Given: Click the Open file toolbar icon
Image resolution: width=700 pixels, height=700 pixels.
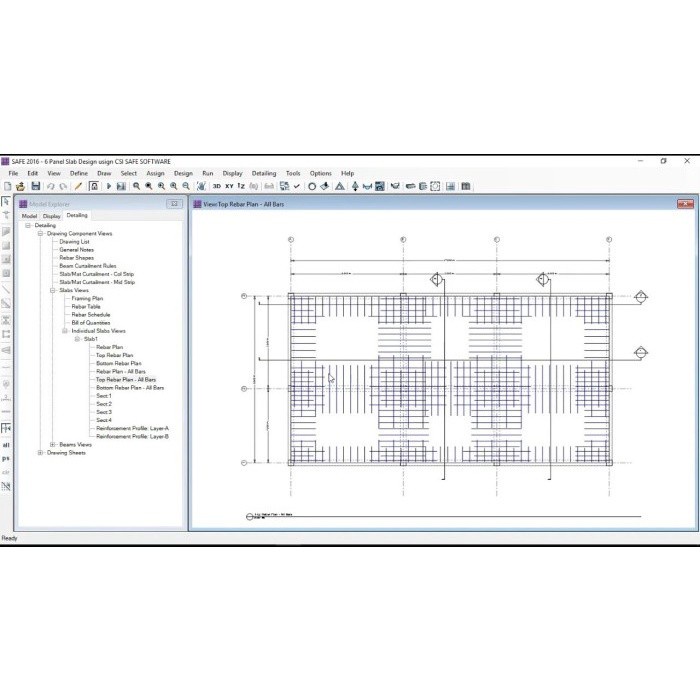Looking at the screenshot, I should point(20,186).
